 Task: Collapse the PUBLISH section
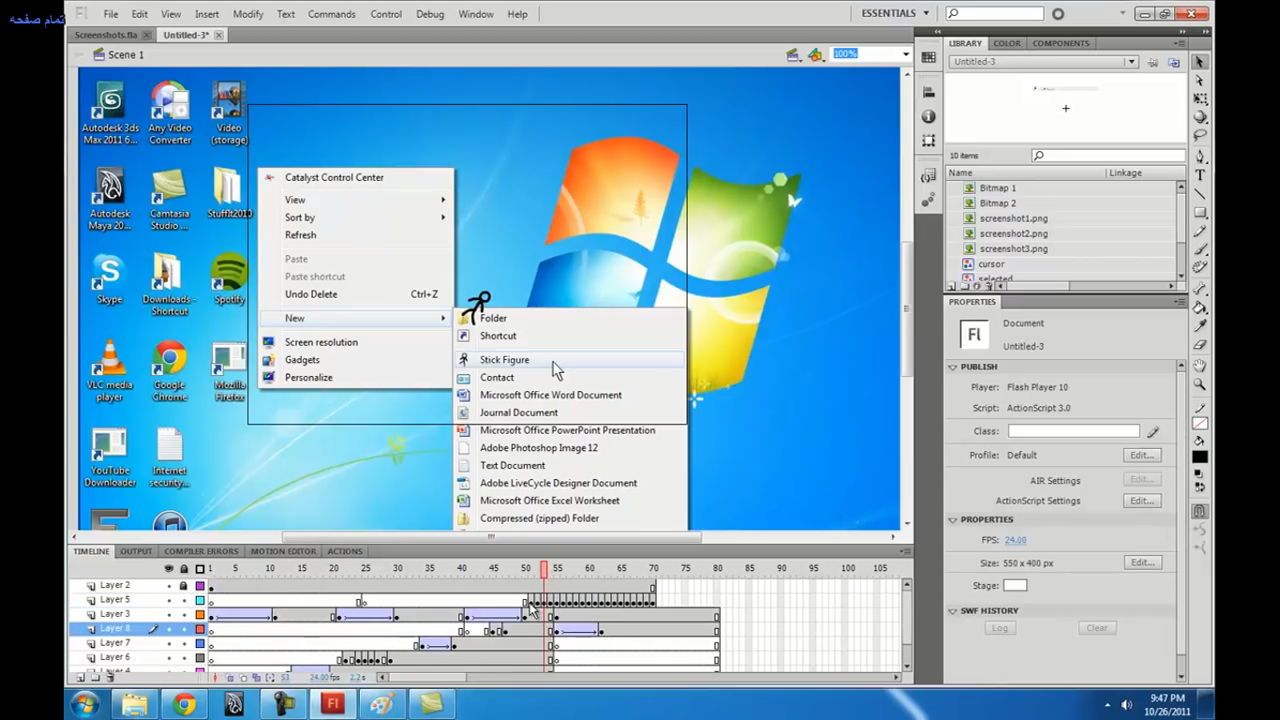click(x=953, y=367)
